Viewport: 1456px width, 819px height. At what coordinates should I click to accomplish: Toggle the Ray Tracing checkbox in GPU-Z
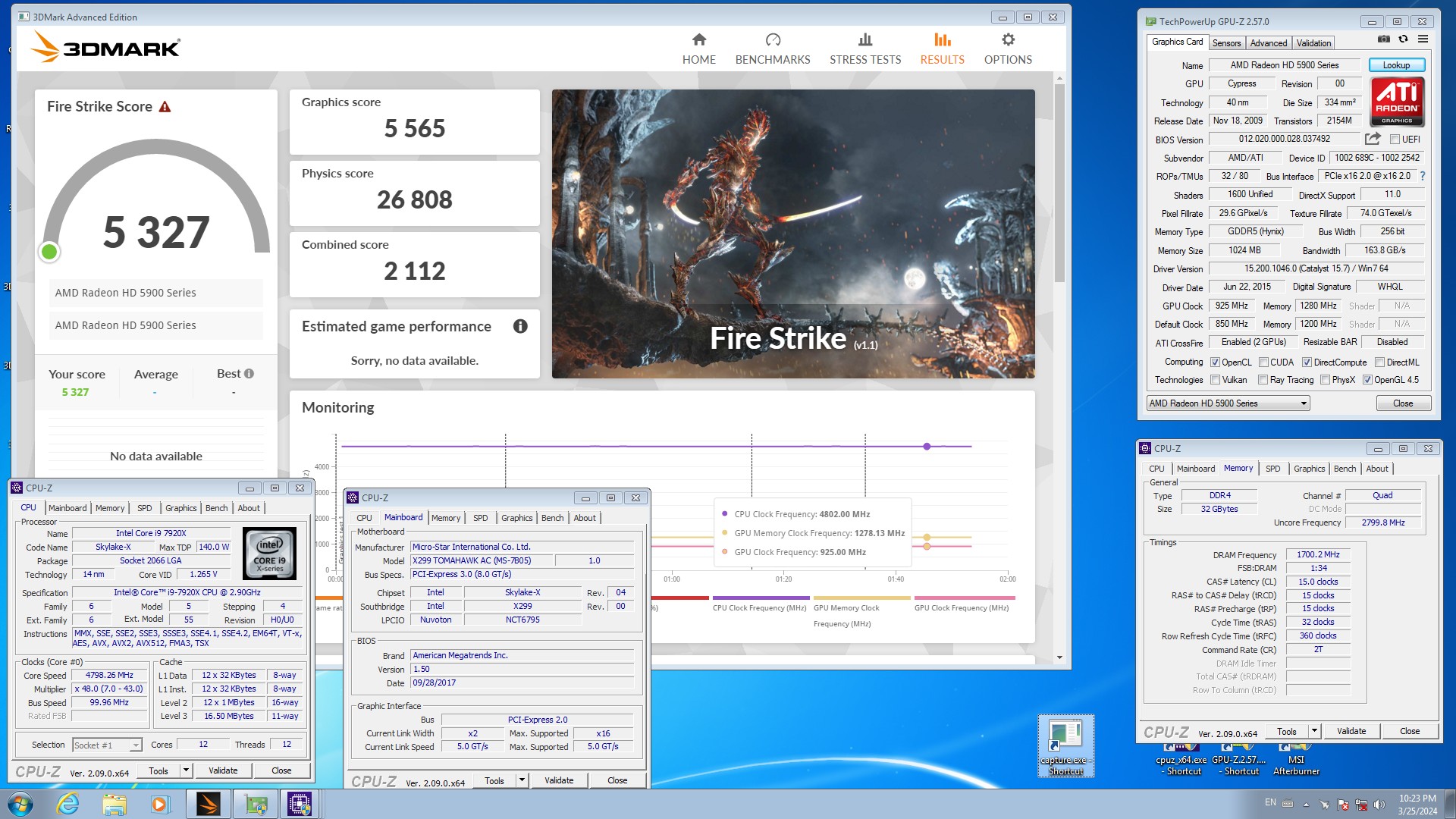(x=1263, y=380)
